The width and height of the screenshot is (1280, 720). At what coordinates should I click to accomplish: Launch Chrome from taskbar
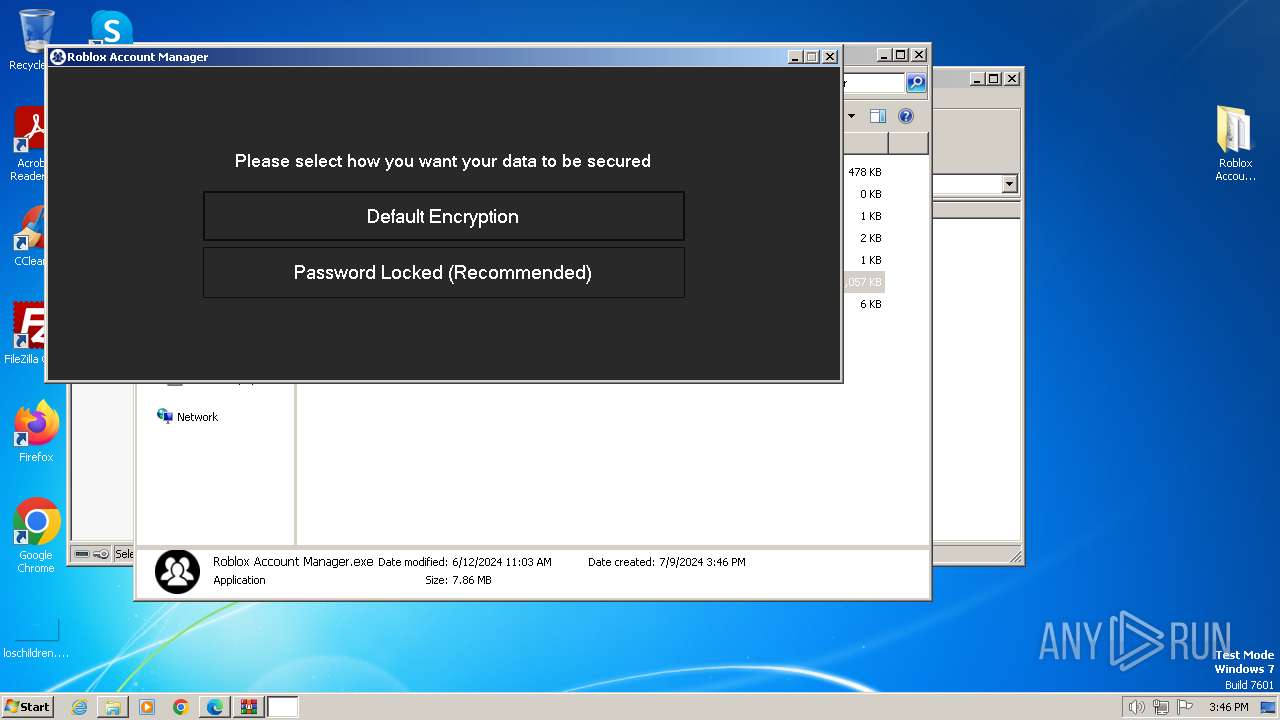[181, 707]
